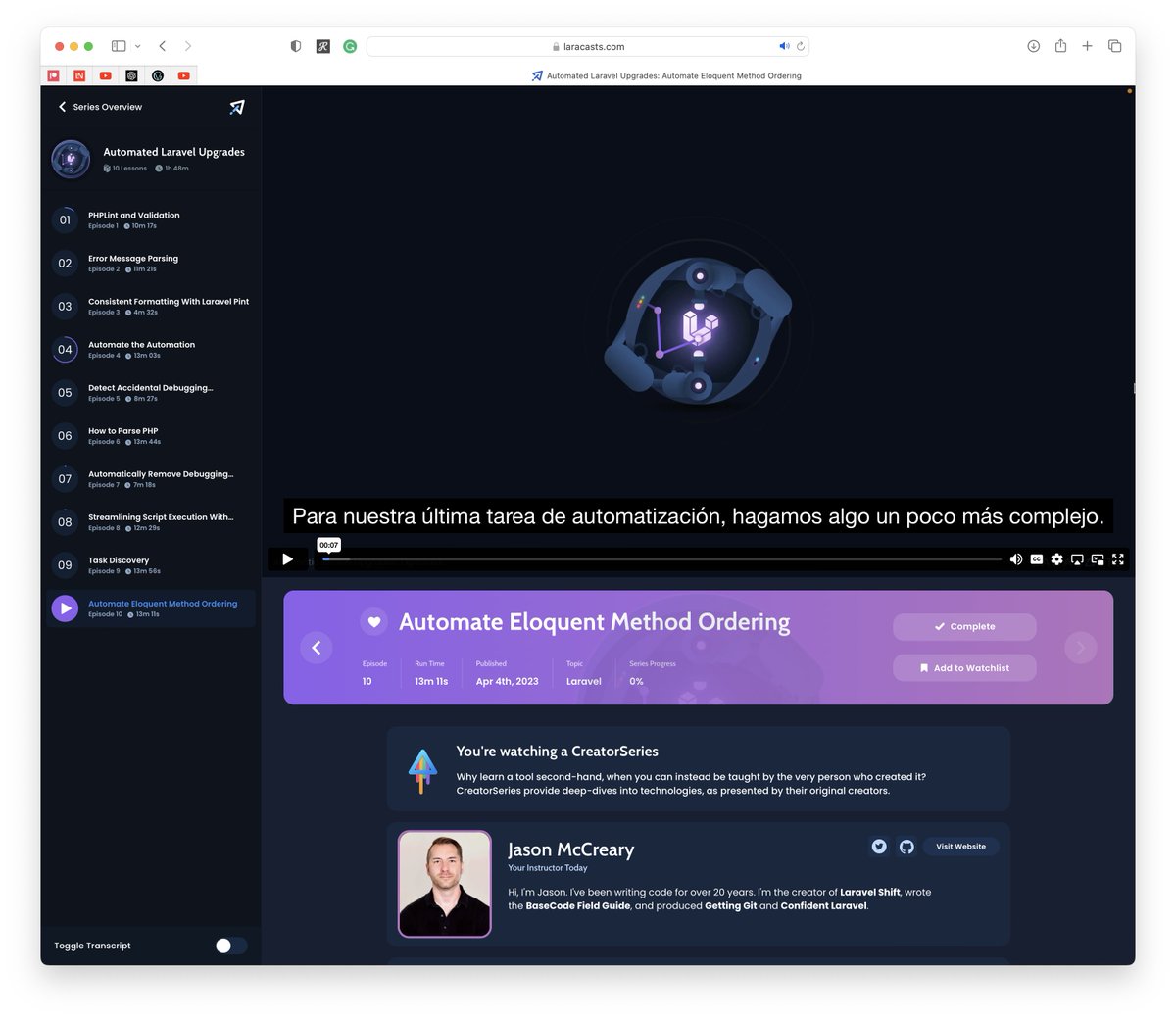Go forward in Safari history
This screenshot has height=1019, width=1176.
pyautogui.click(x=188, y=46)
